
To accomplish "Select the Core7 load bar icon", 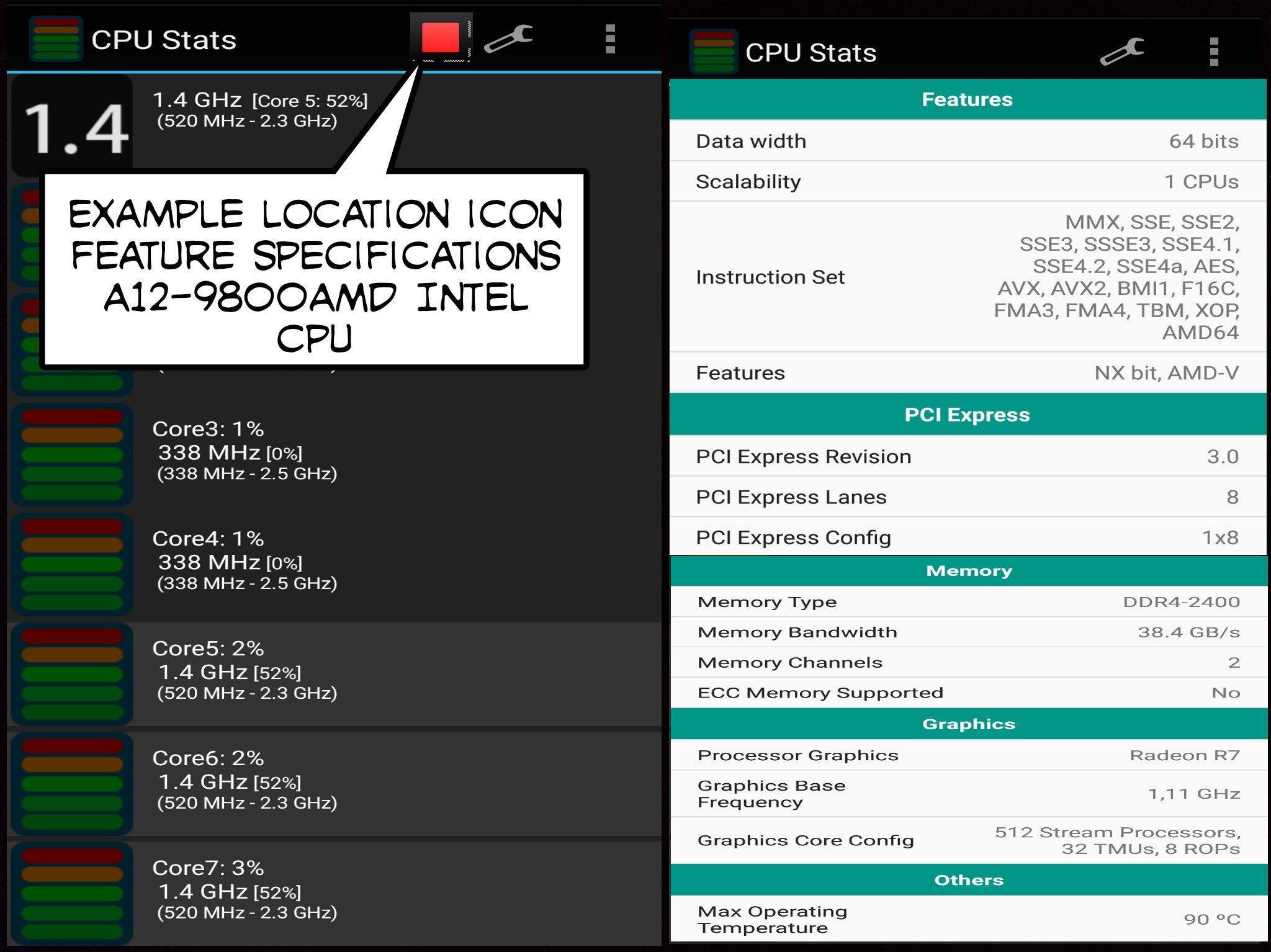I will pyautogui.click(x=73, y=894).
